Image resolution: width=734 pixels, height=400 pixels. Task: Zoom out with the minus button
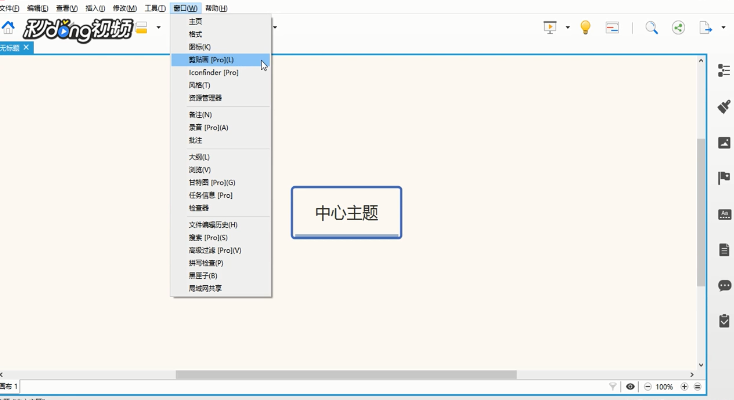pos(647,386)
